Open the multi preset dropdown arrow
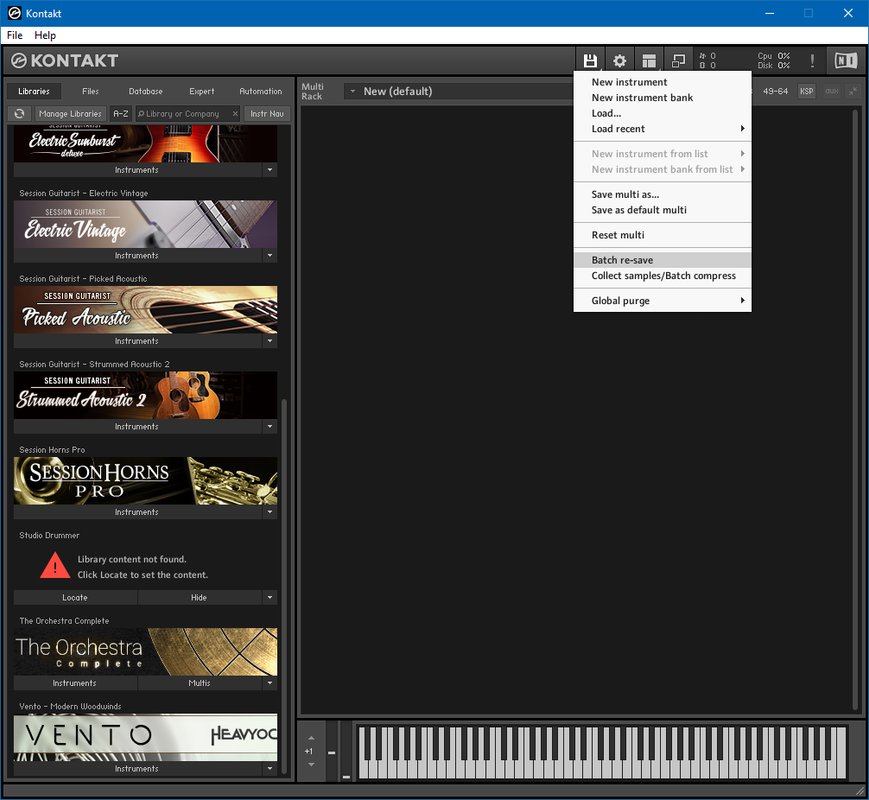869x800 pixels. coord(352,91)
